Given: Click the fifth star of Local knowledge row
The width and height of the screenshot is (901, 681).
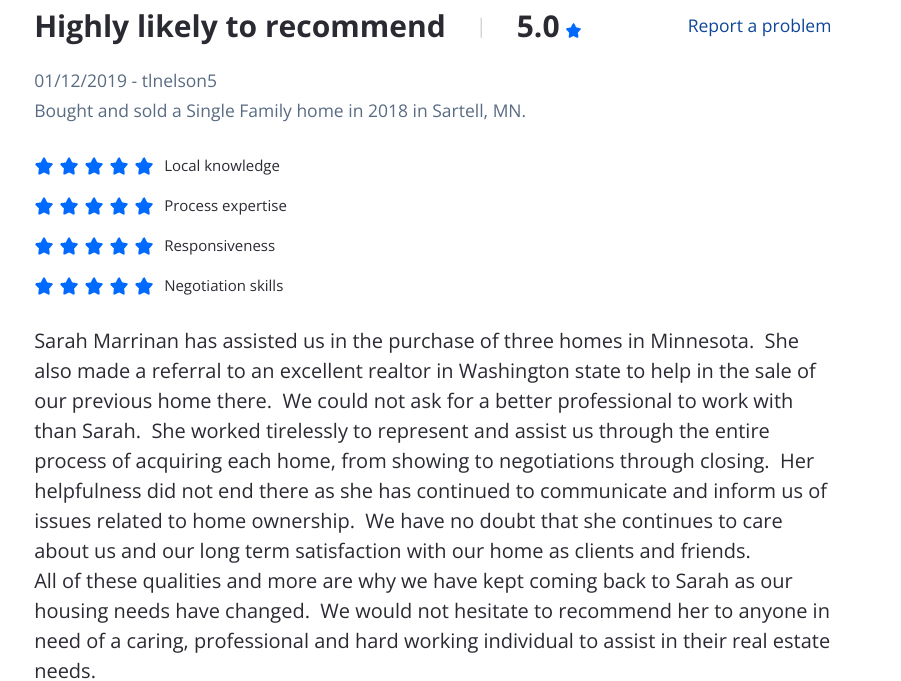Looking at the screenshot, I should (x=144, y=166).
